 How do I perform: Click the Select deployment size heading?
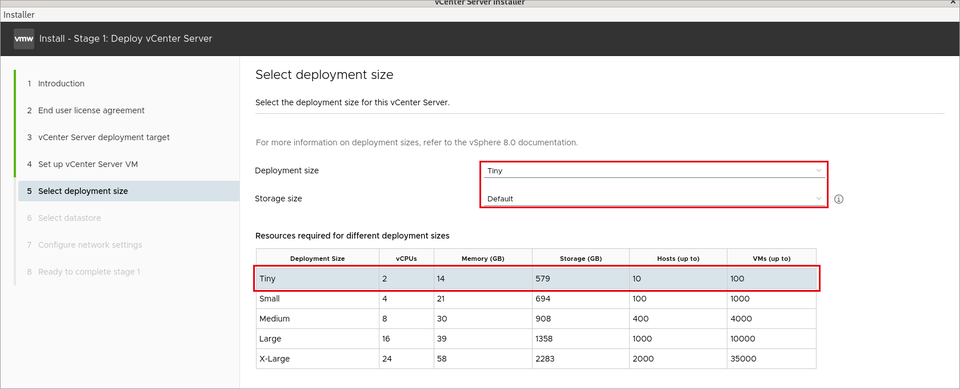pos(324,75)
